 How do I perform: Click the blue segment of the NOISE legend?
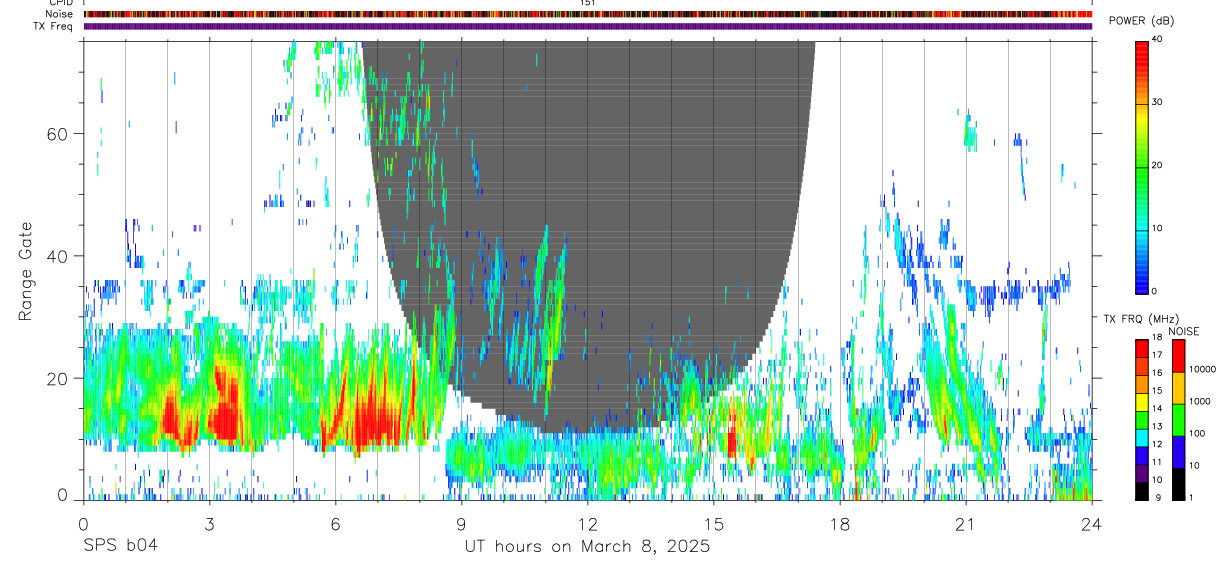coord(1177,452)
